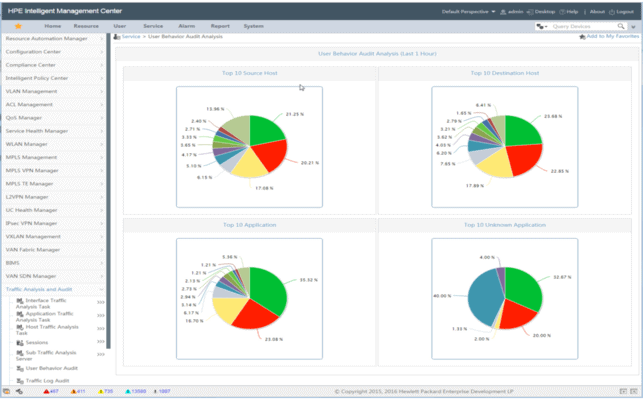
Task: Click the orange favorites star icon
Action: [x=18, y=26]
